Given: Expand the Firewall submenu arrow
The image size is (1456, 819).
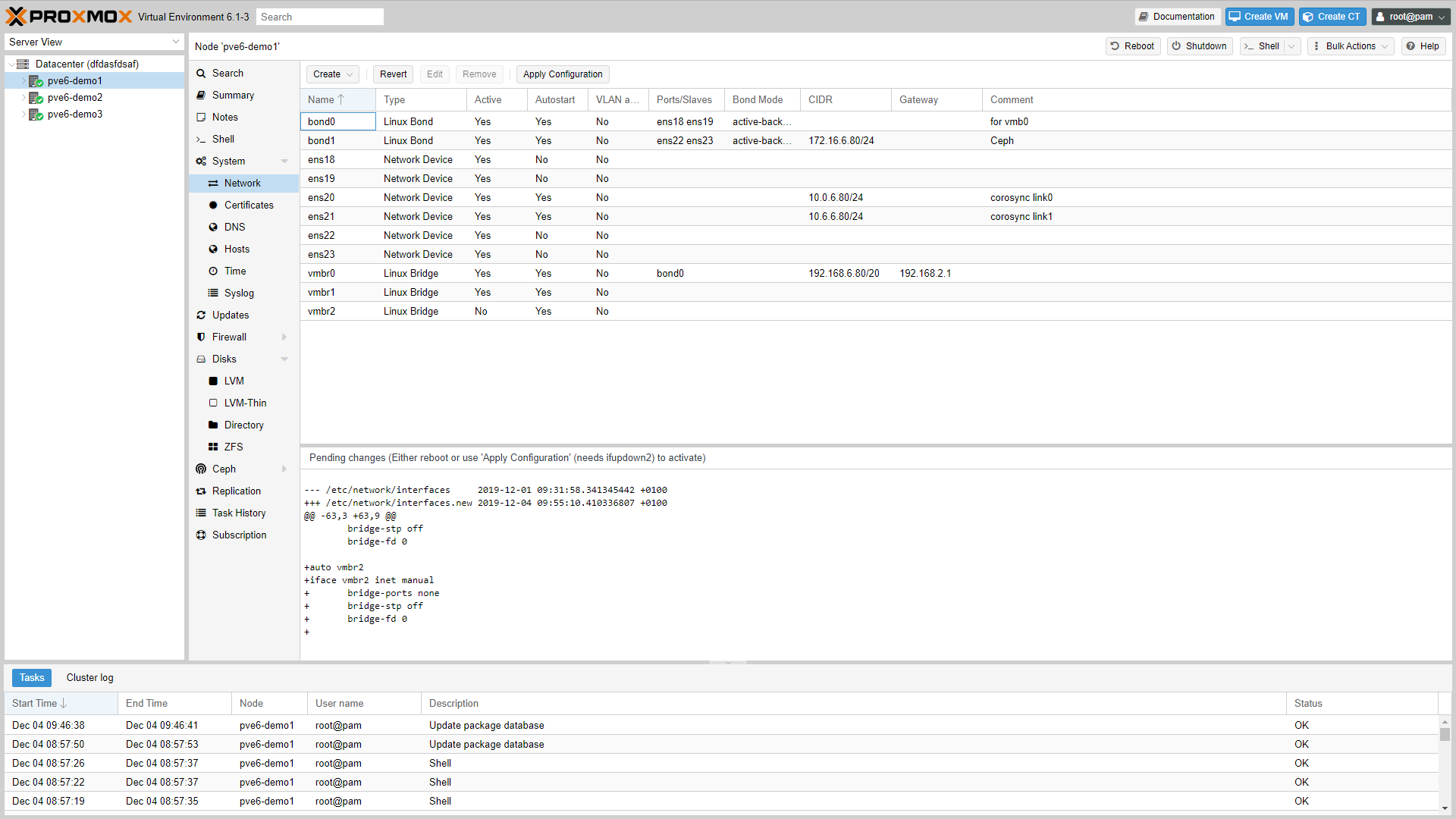Looking at the screenshot, I should click(x=284, y=337).
